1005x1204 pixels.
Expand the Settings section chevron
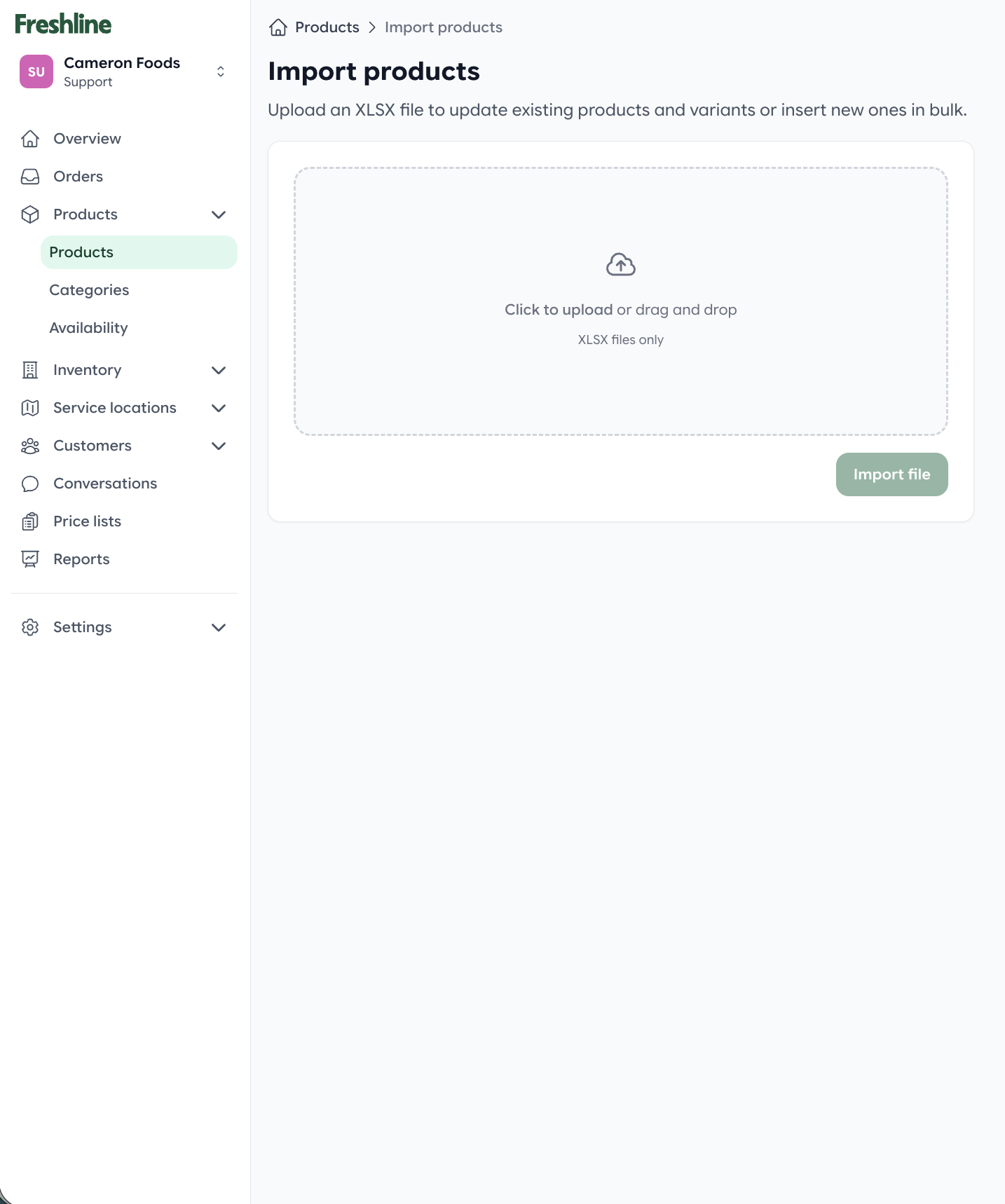coord(219,627)
